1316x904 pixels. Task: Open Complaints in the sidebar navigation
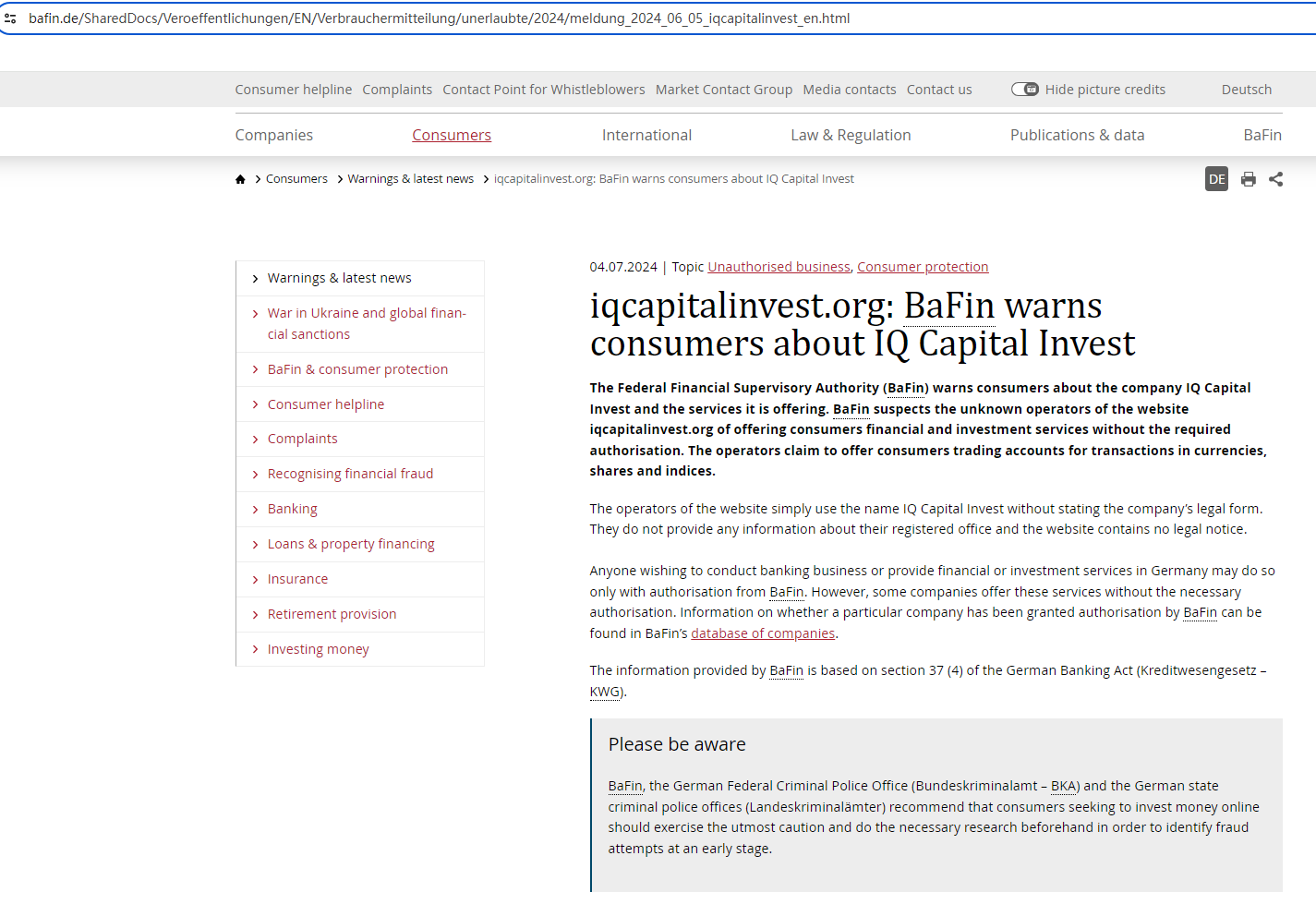[303, 439]
